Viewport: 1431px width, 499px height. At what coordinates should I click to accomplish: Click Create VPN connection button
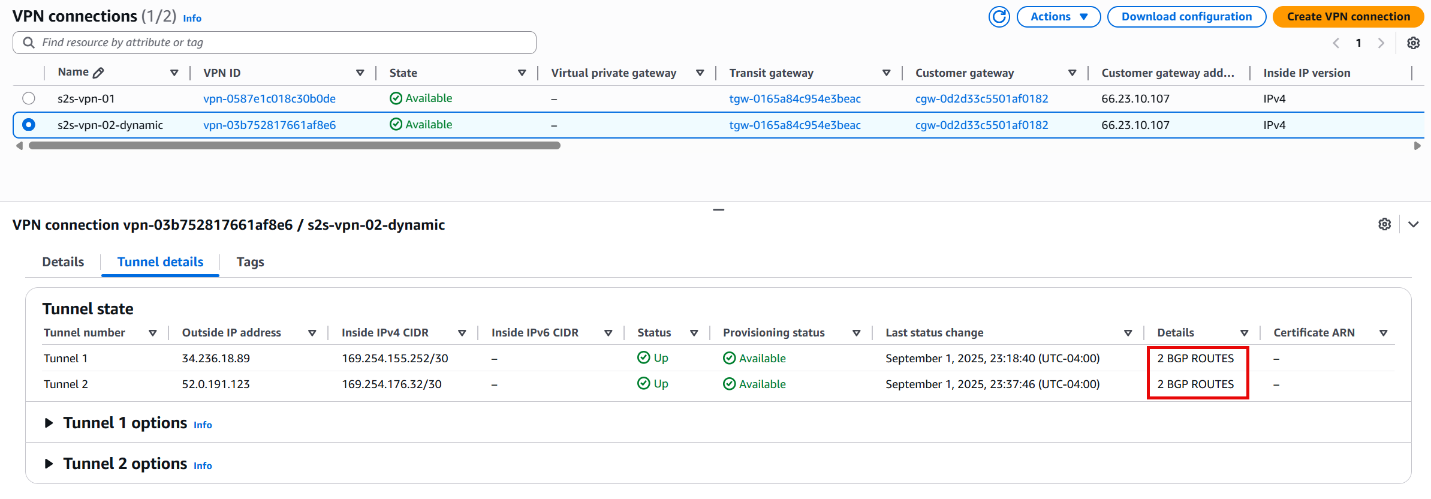click(x=1348, y=16)
